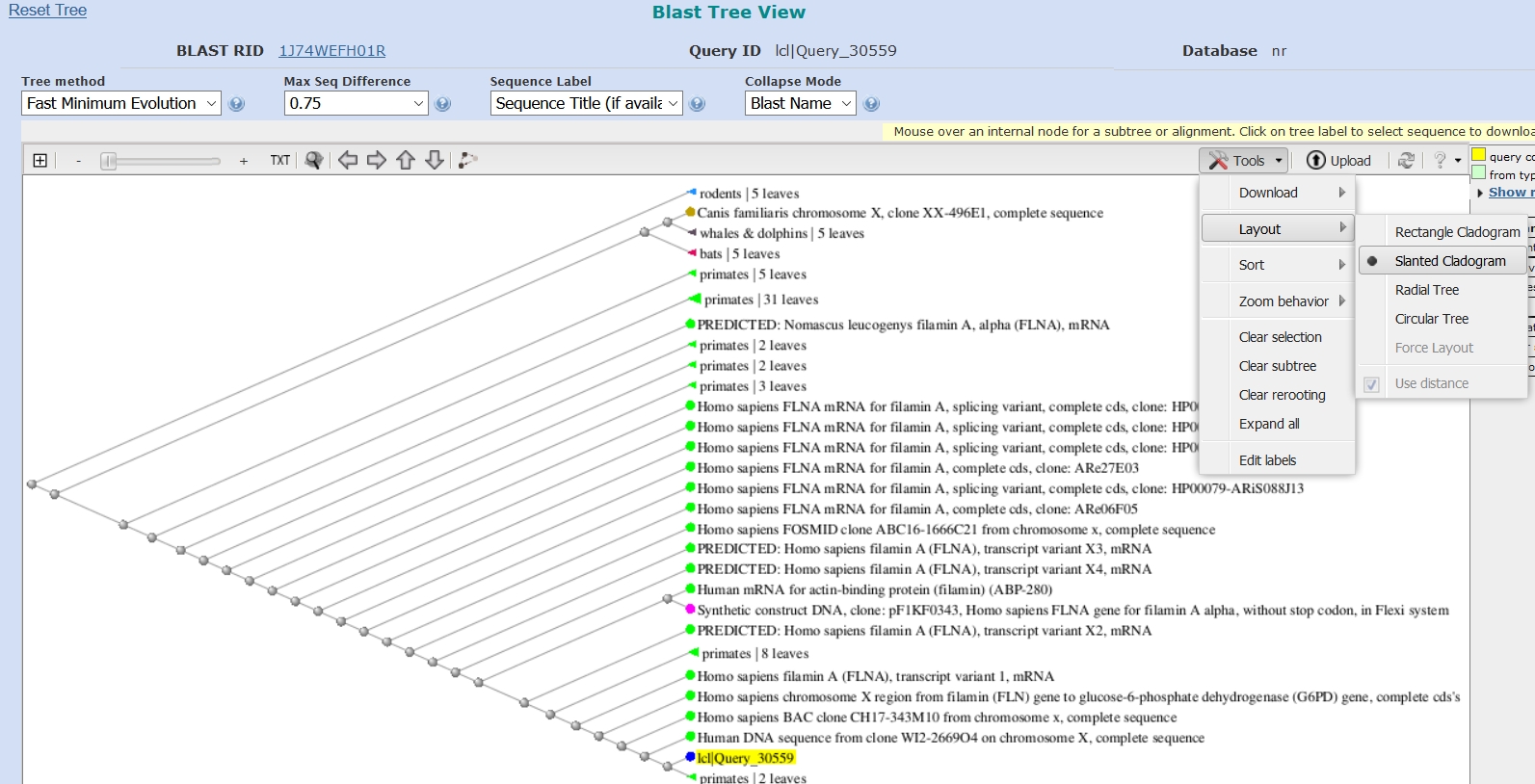This screenshot has height=784, width=1535.
Task: Click collapsed primates 31 leaves node triangle
Action: 694,299
